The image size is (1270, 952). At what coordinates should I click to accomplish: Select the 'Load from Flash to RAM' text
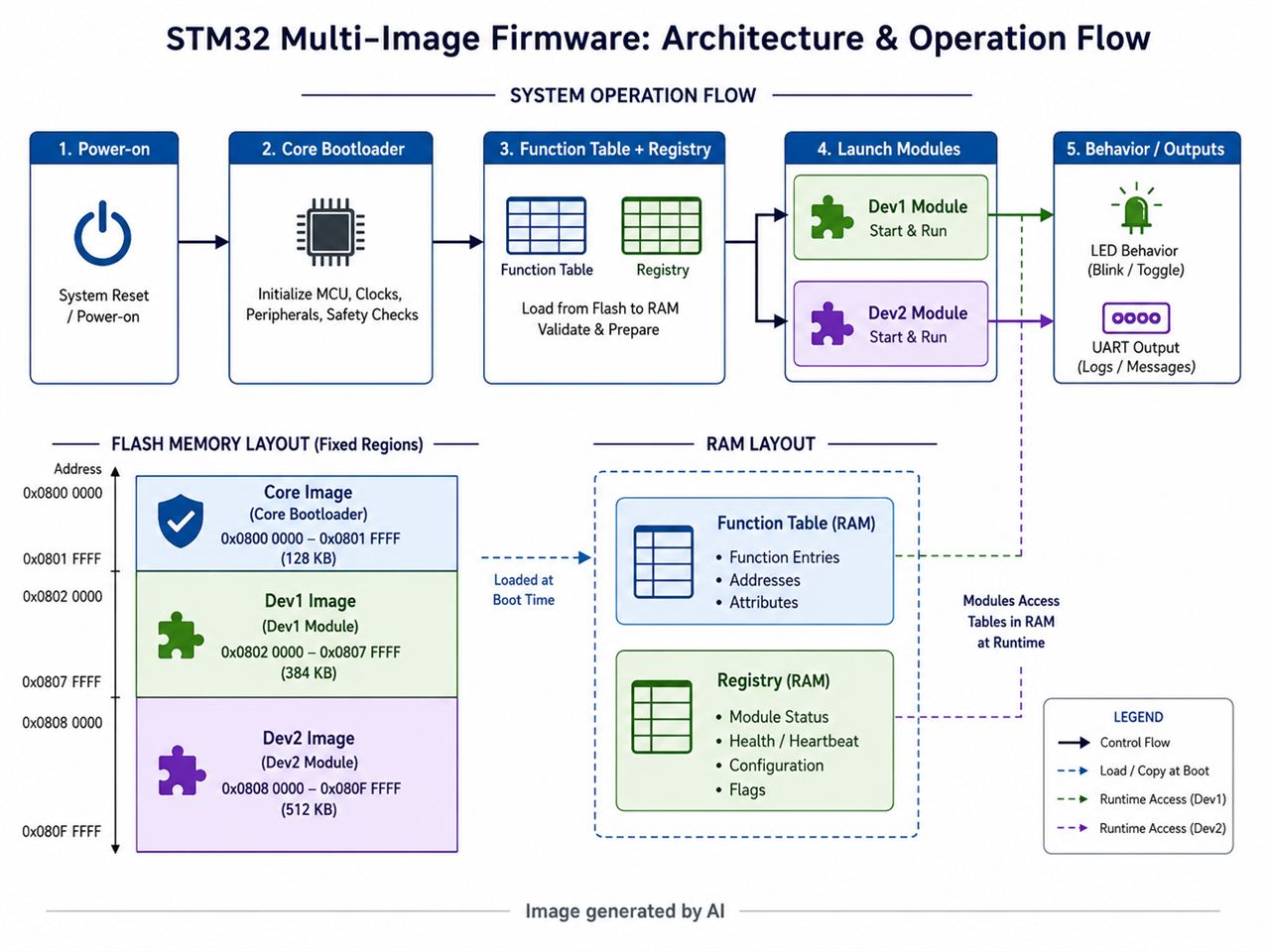point(600,308)
